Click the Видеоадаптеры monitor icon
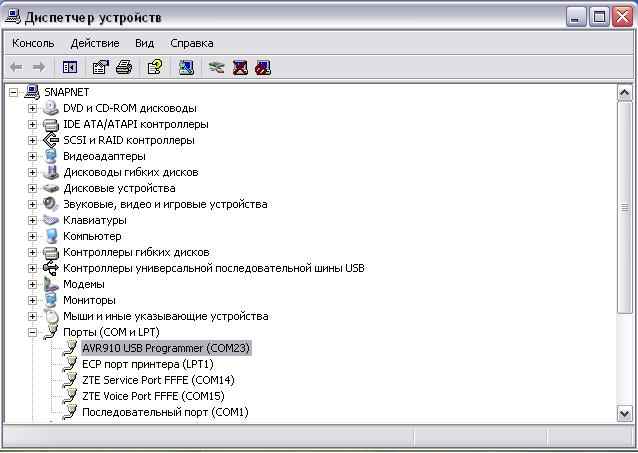This screenshot has height=453, width=638. 50,156
